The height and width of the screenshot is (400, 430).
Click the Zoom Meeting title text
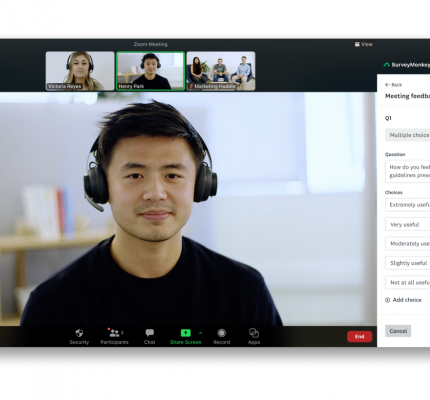point(151,44)
